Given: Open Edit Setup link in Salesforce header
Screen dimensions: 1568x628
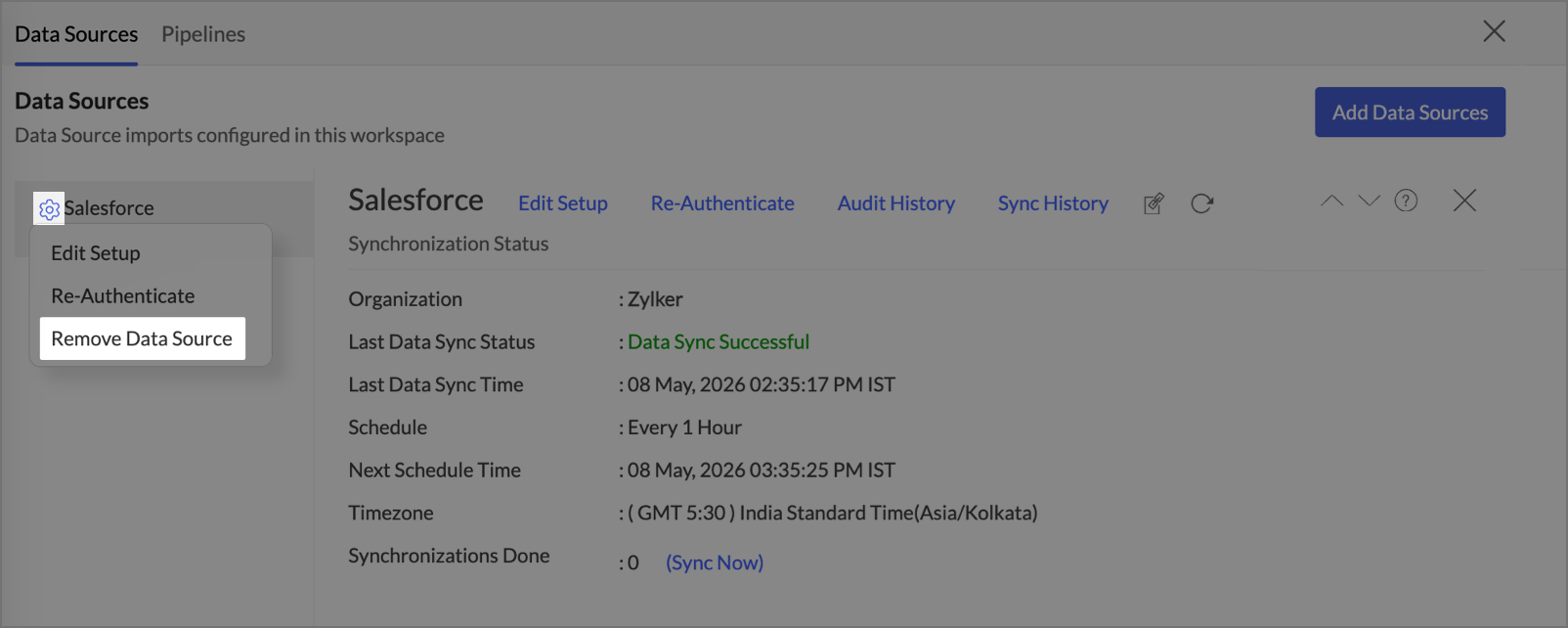Looking at the screenshot, I should [563, 203].
